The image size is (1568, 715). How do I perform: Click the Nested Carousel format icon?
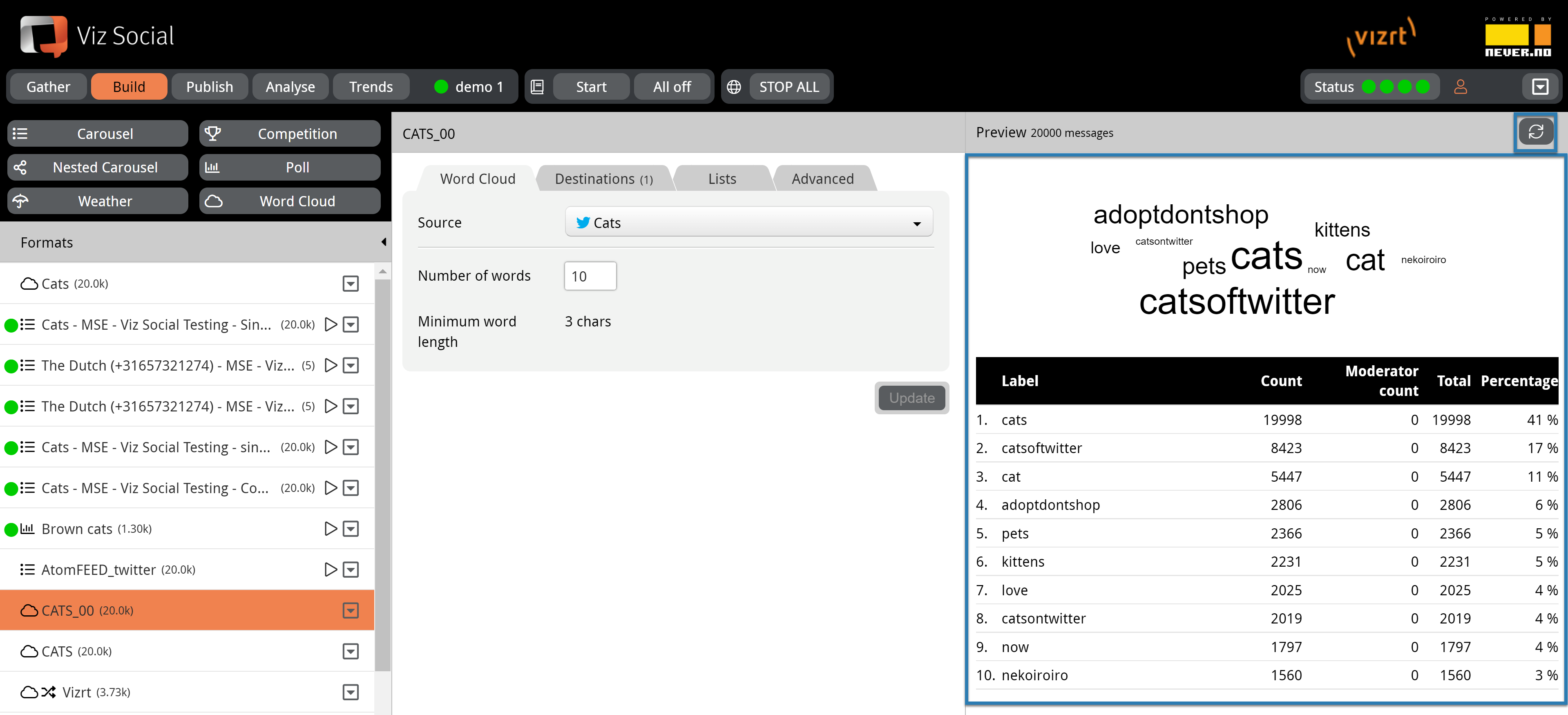[19, 167]
